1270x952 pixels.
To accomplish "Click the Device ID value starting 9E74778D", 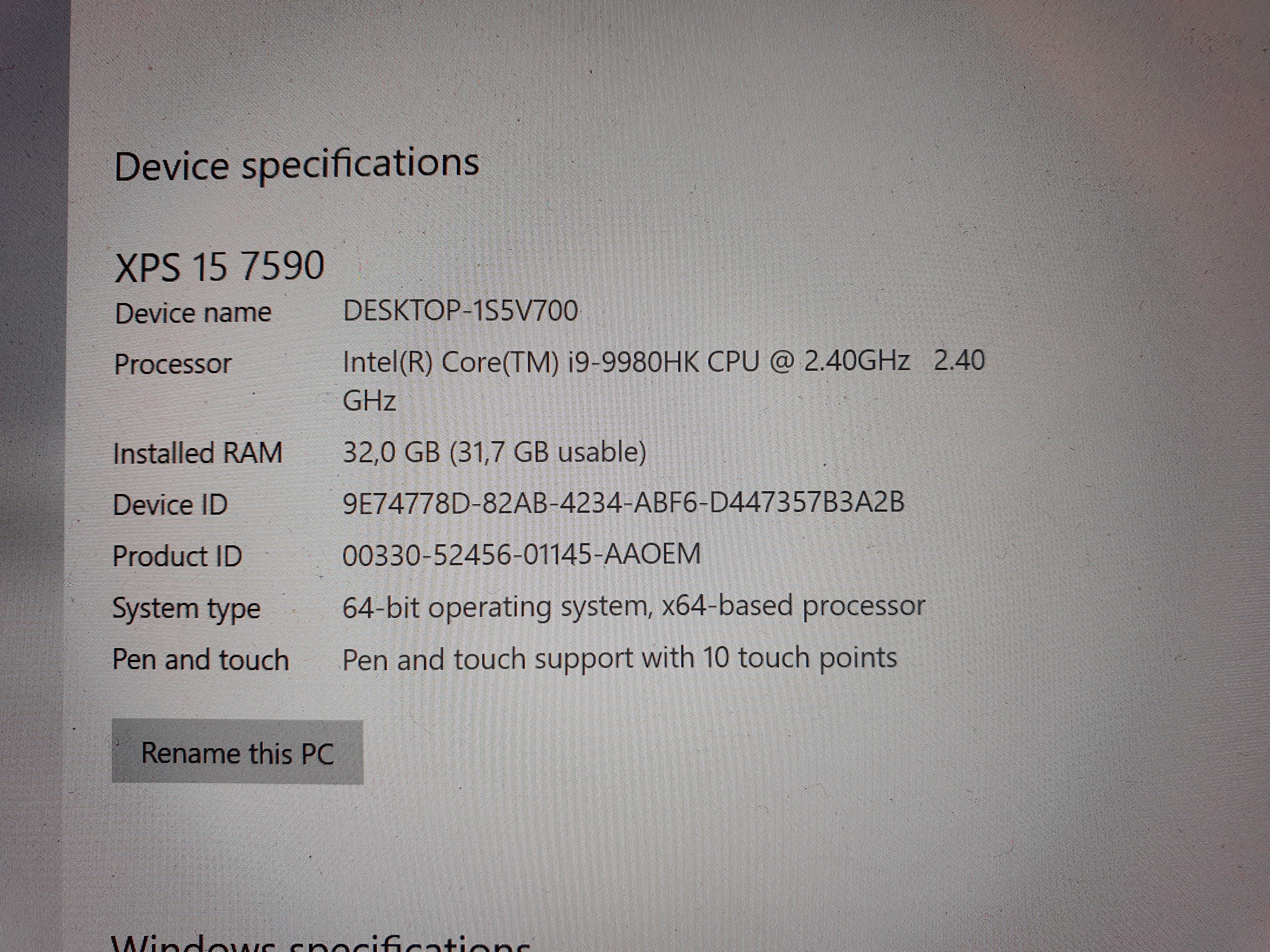I will [624, 503].
